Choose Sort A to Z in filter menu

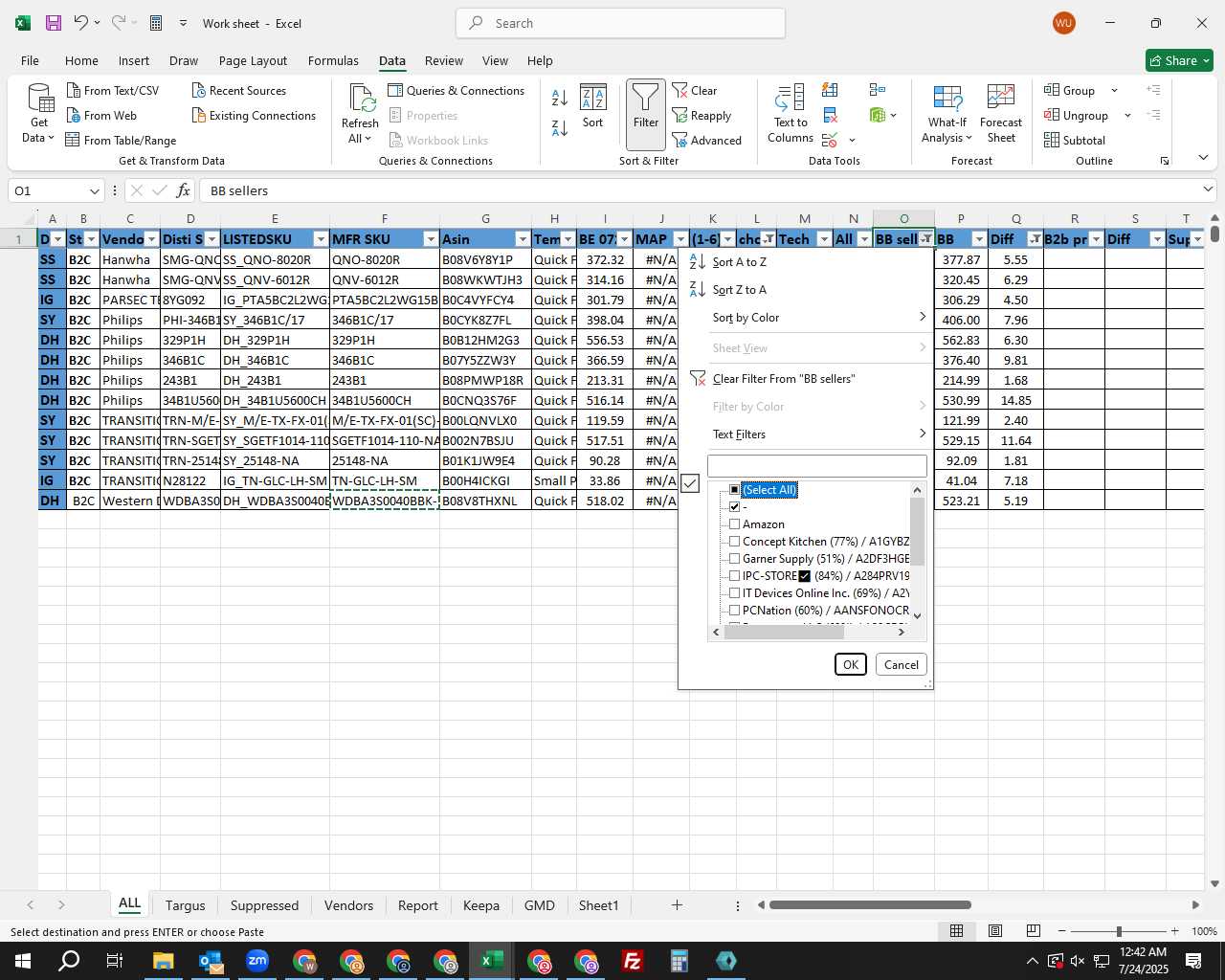click(x=739, y=262)
